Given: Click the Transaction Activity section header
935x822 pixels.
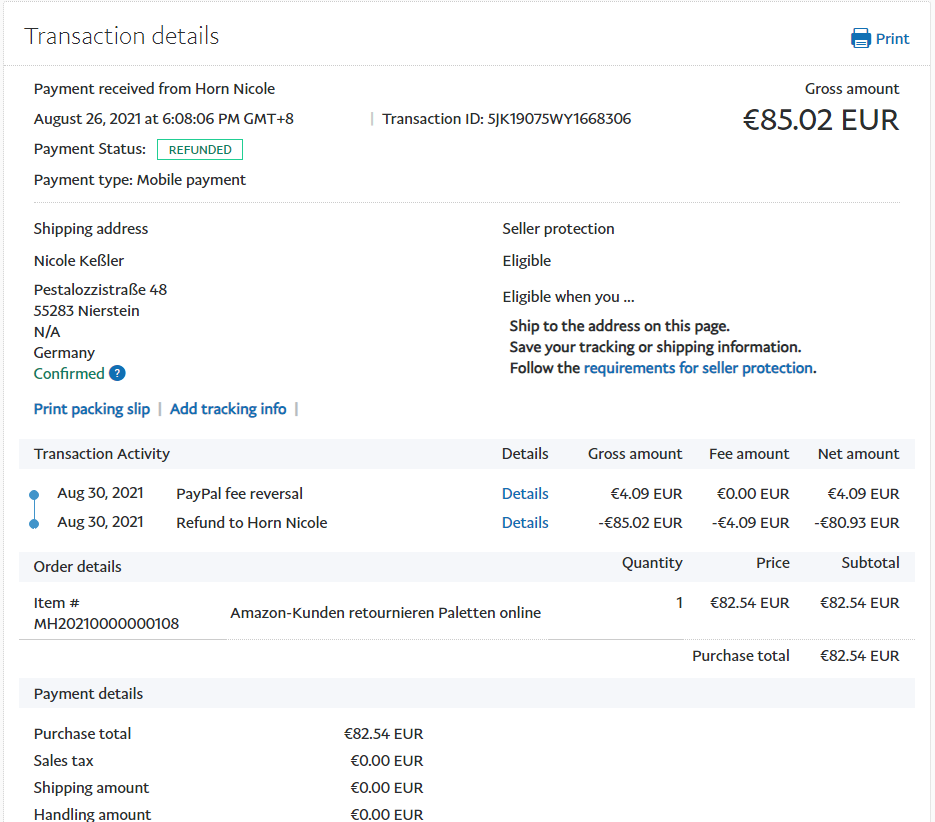Looking at the screenshot, I should click(x=102, y=454).
